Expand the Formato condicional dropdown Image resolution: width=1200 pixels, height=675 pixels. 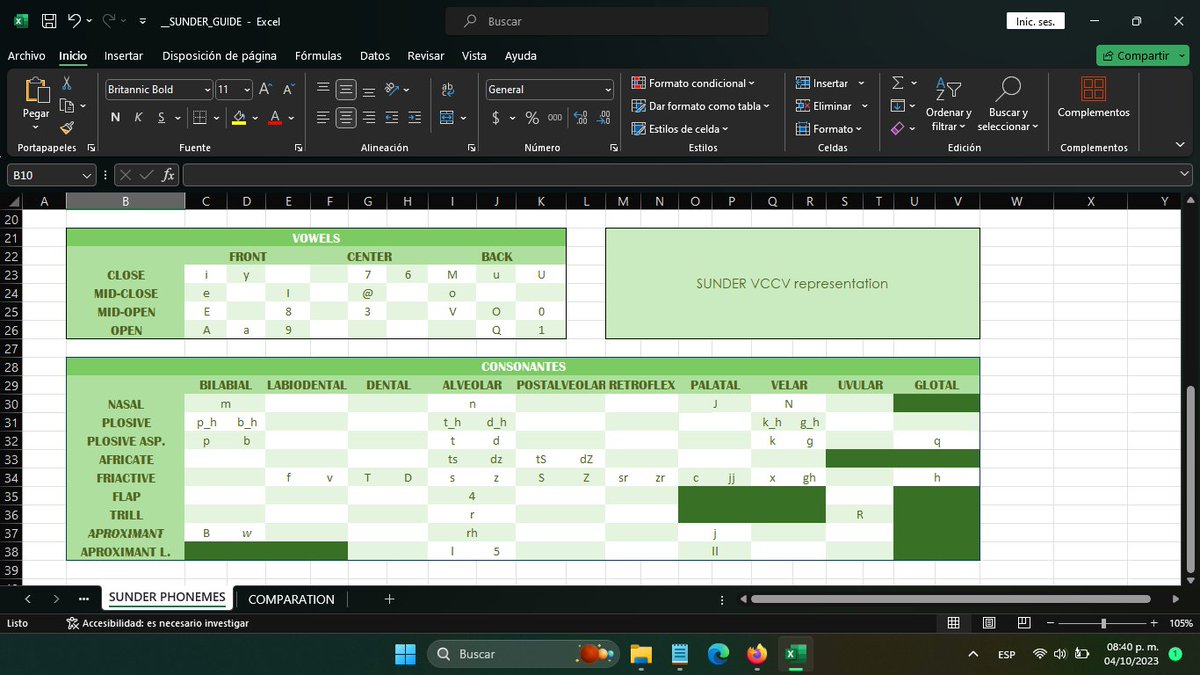point(694,83)
